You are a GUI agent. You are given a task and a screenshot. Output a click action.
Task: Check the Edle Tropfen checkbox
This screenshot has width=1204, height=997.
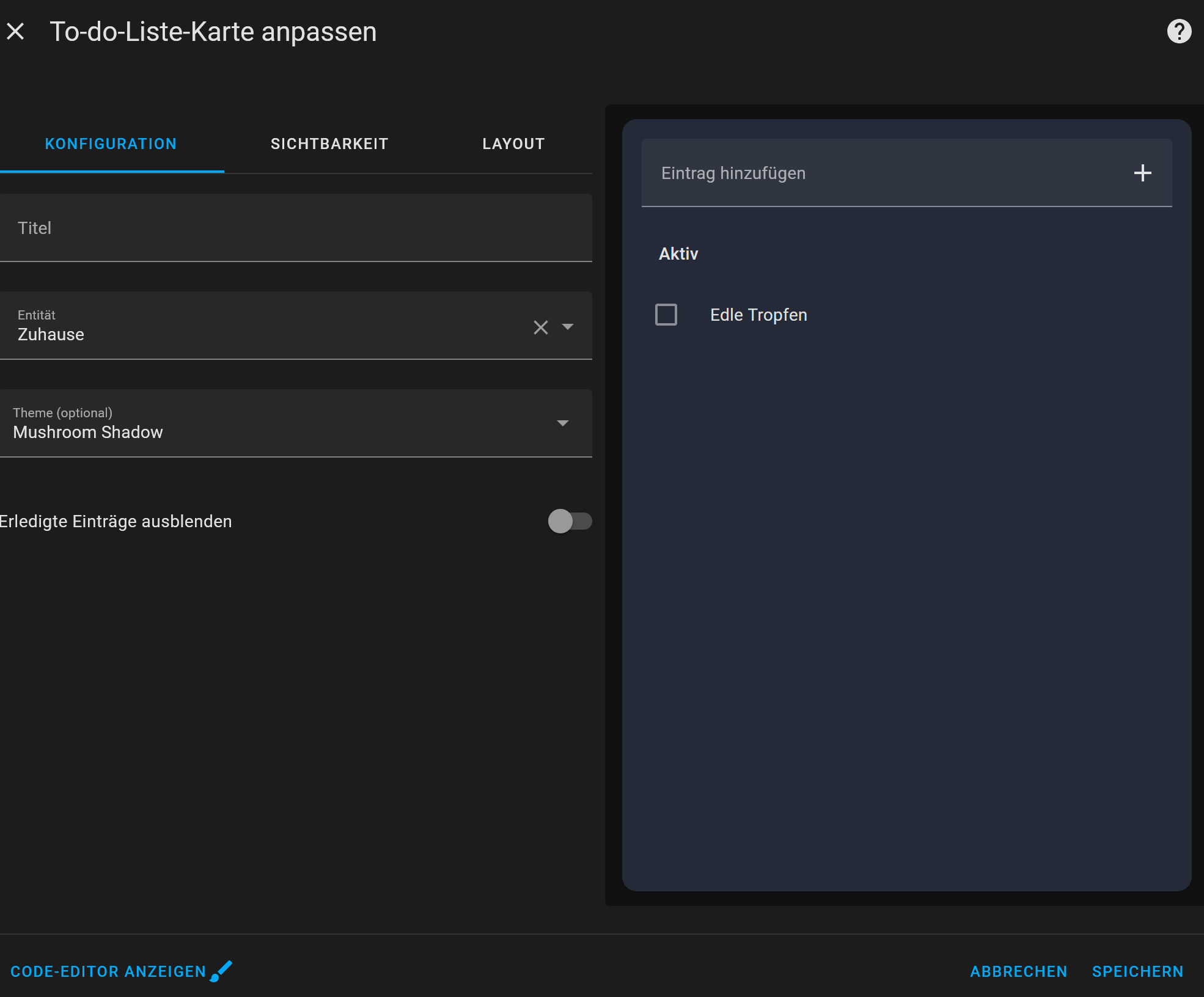(666, 315)
